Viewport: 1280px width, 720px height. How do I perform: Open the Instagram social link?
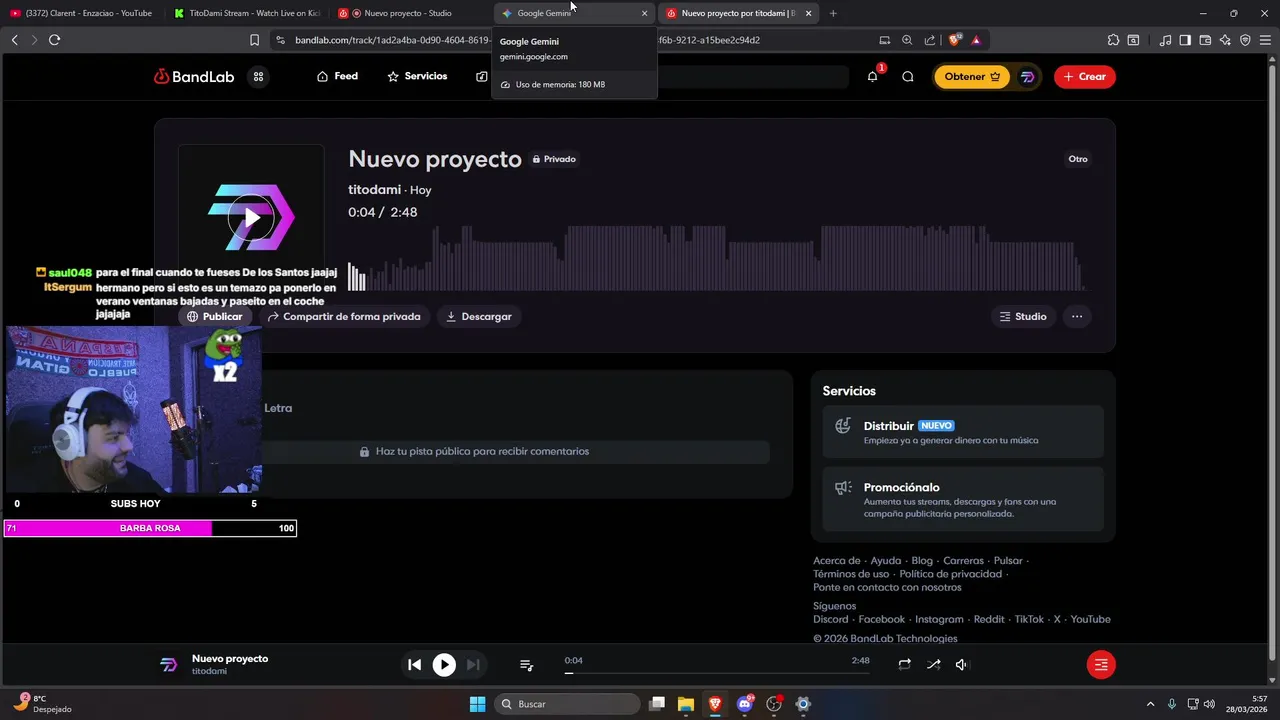click(x=939, y=619)
